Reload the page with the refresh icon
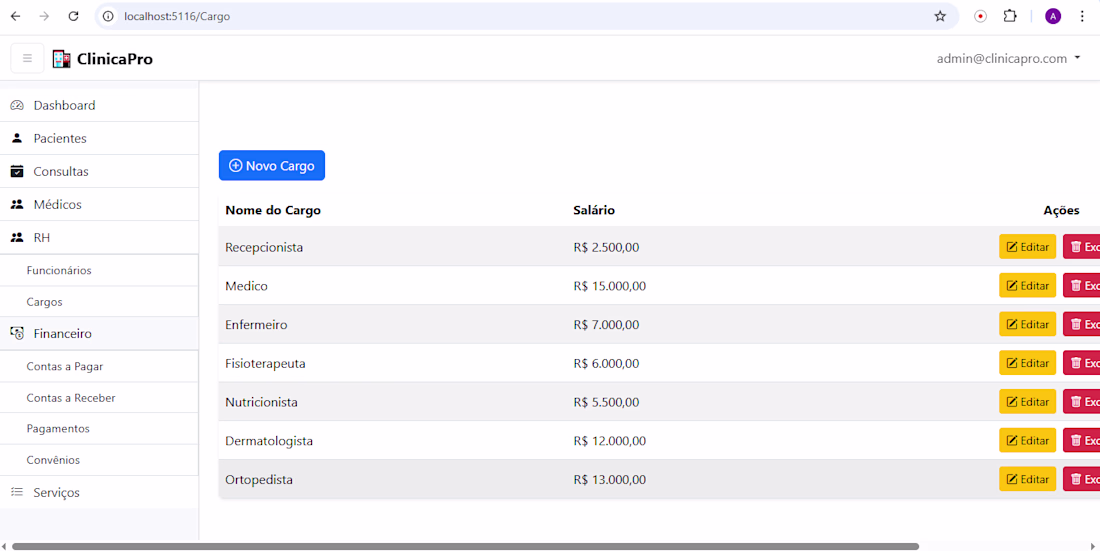 click(x=73, y=16)
